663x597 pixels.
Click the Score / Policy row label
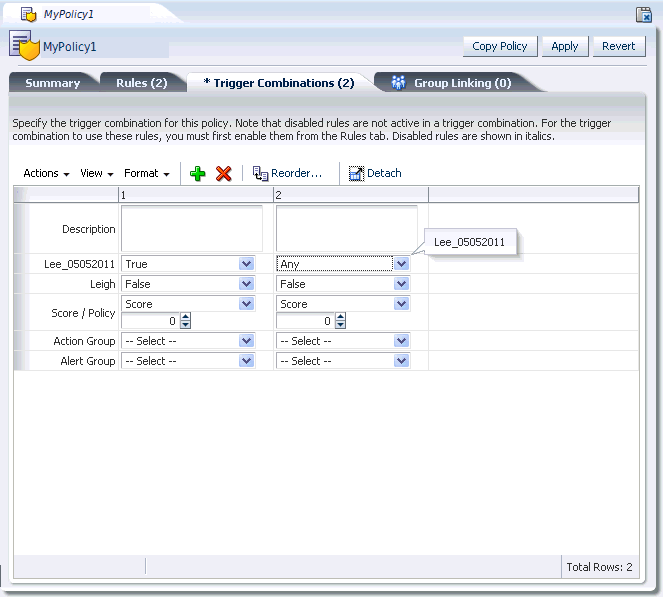(x=83, y=313)
